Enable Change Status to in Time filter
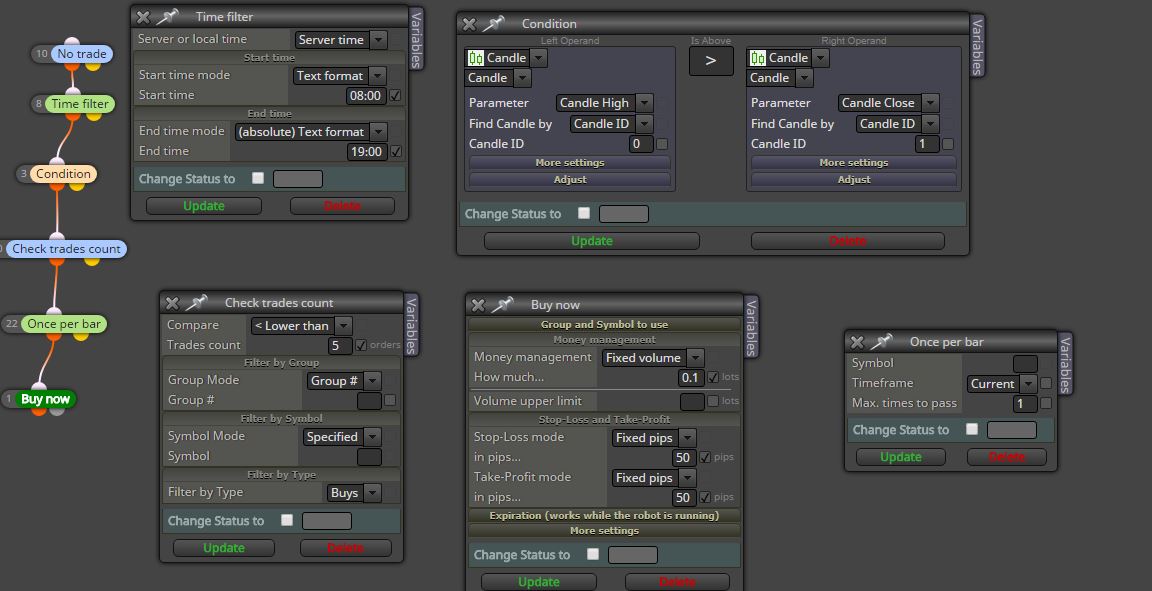Screen dimensions: 1152x591 (x=258, y=178)
